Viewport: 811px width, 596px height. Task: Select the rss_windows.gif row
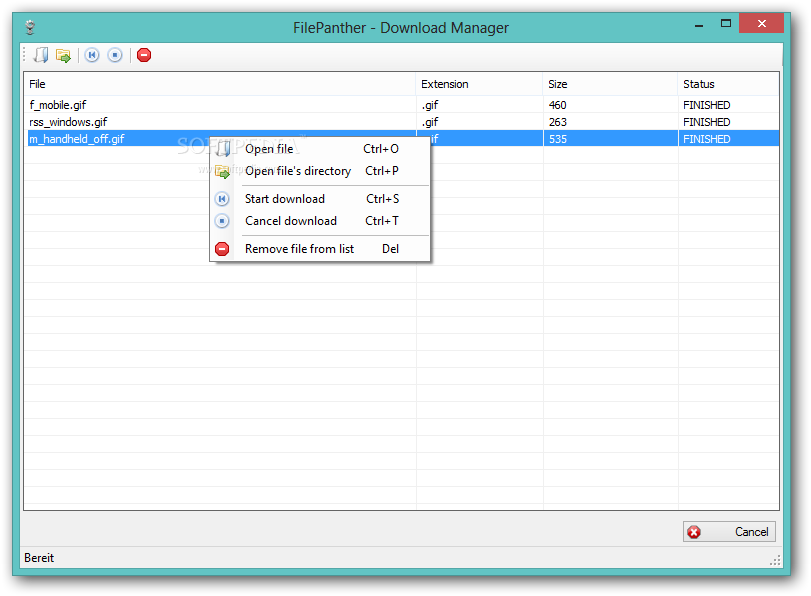[401, 122]
